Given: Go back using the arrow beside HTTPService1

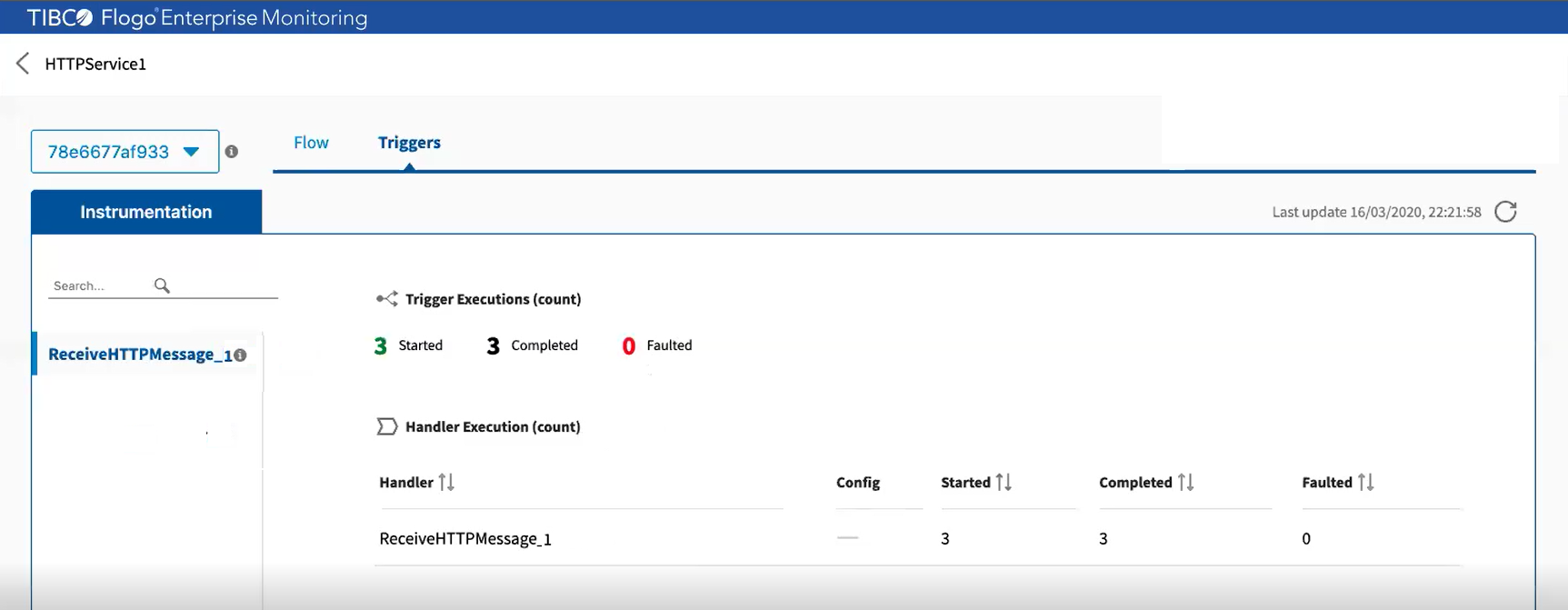Looking at the screenshot, I should click(23, 64).
